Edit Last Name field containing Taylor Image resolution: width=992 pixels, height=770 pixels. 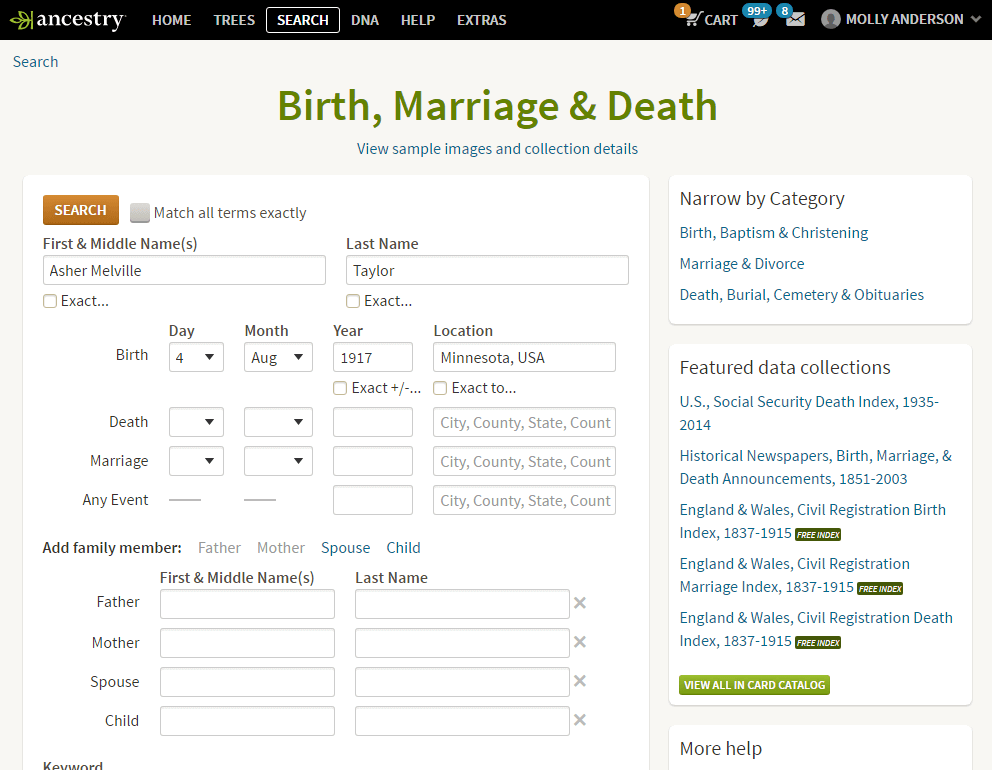click(x=487, y=270)
